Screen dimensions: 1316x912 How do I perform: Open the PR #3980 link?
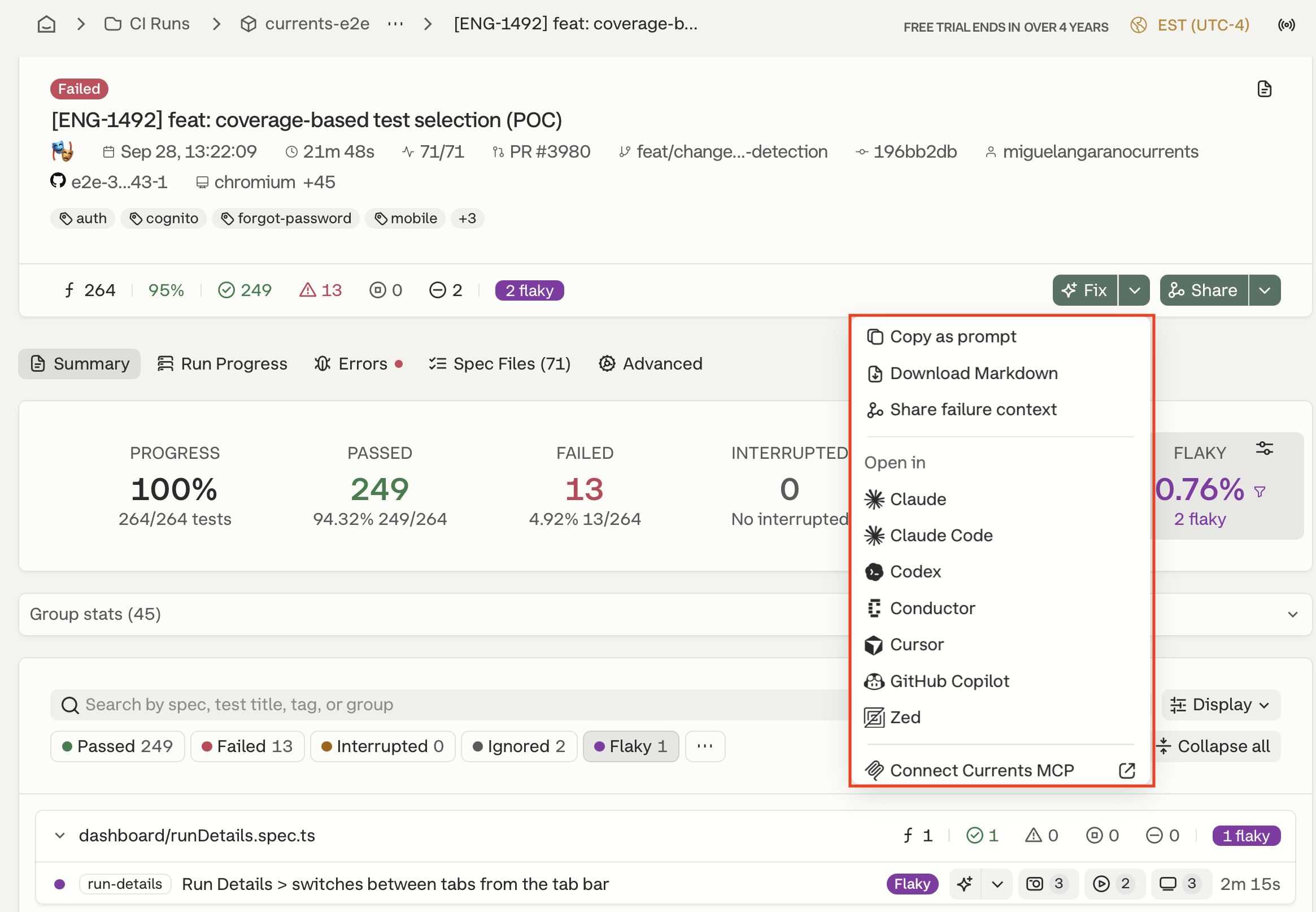click(542, 151)
